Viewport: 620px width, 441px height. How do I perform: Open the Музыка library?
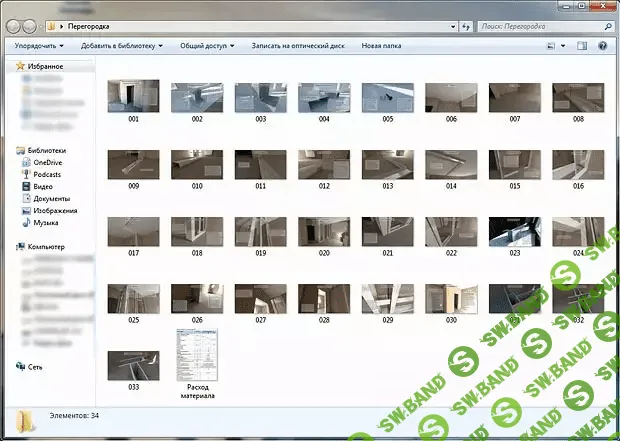click(x=46, y=222)
